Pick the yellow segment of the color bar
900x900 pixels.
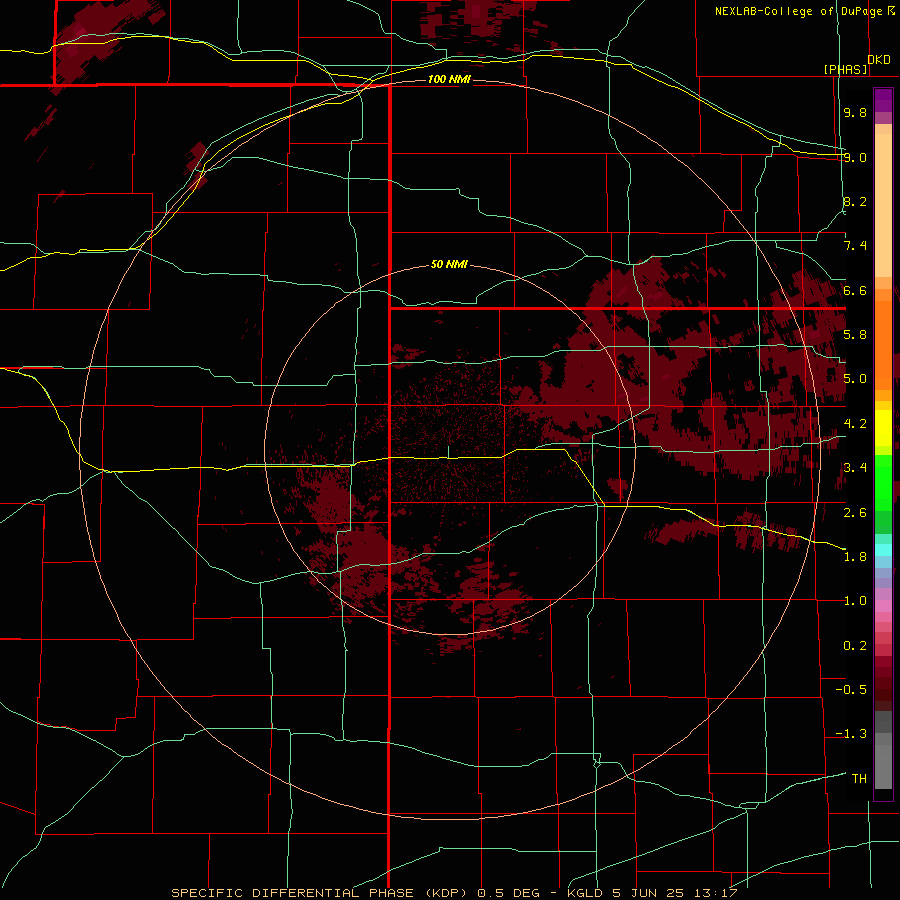pos(883,428)
